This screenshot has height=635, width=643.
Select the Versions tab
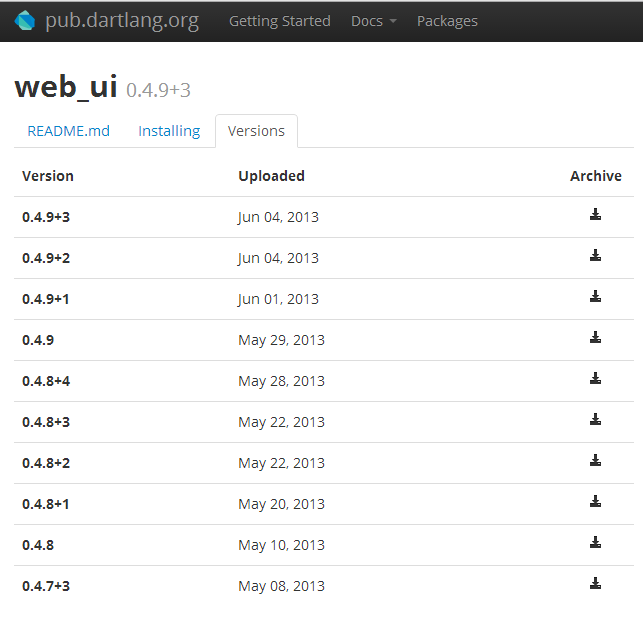(x=256, y=131)
